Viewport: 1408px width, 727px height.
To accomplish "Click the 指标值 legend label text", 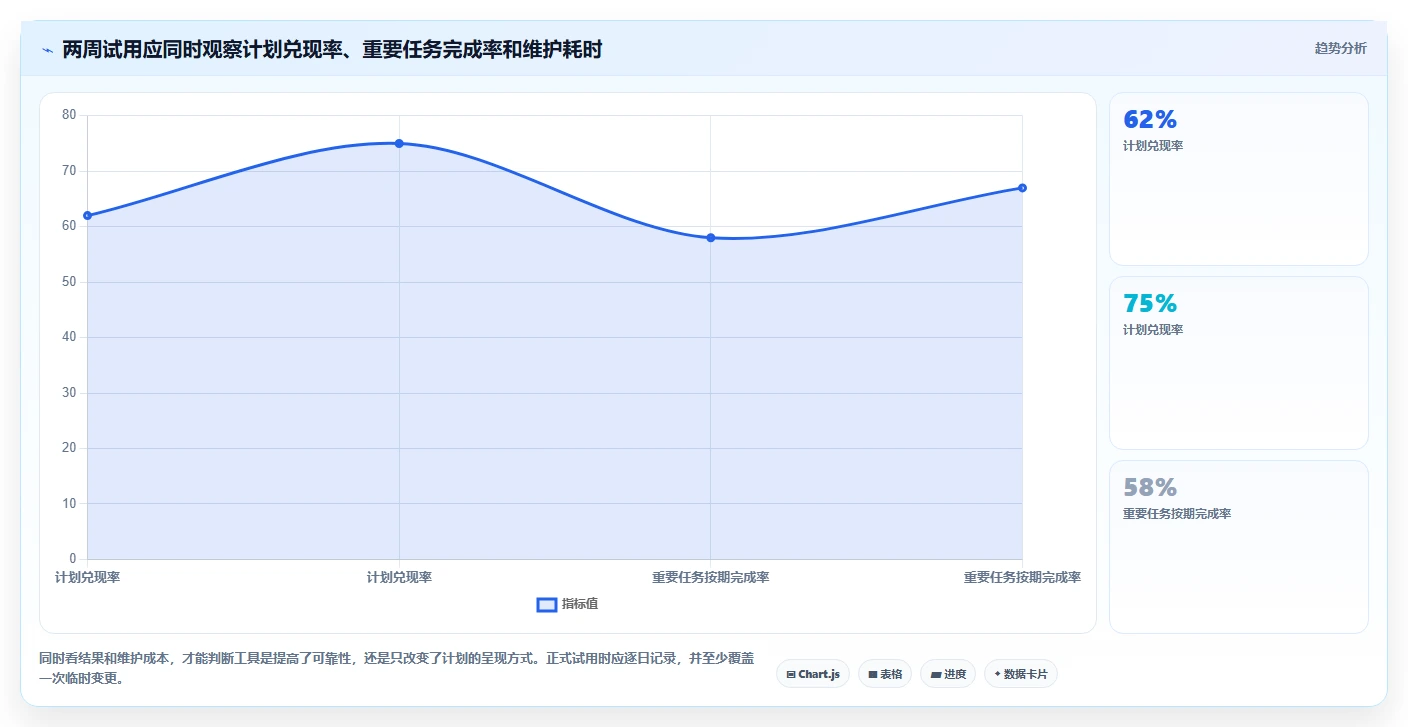I will (x=580, y=604).
